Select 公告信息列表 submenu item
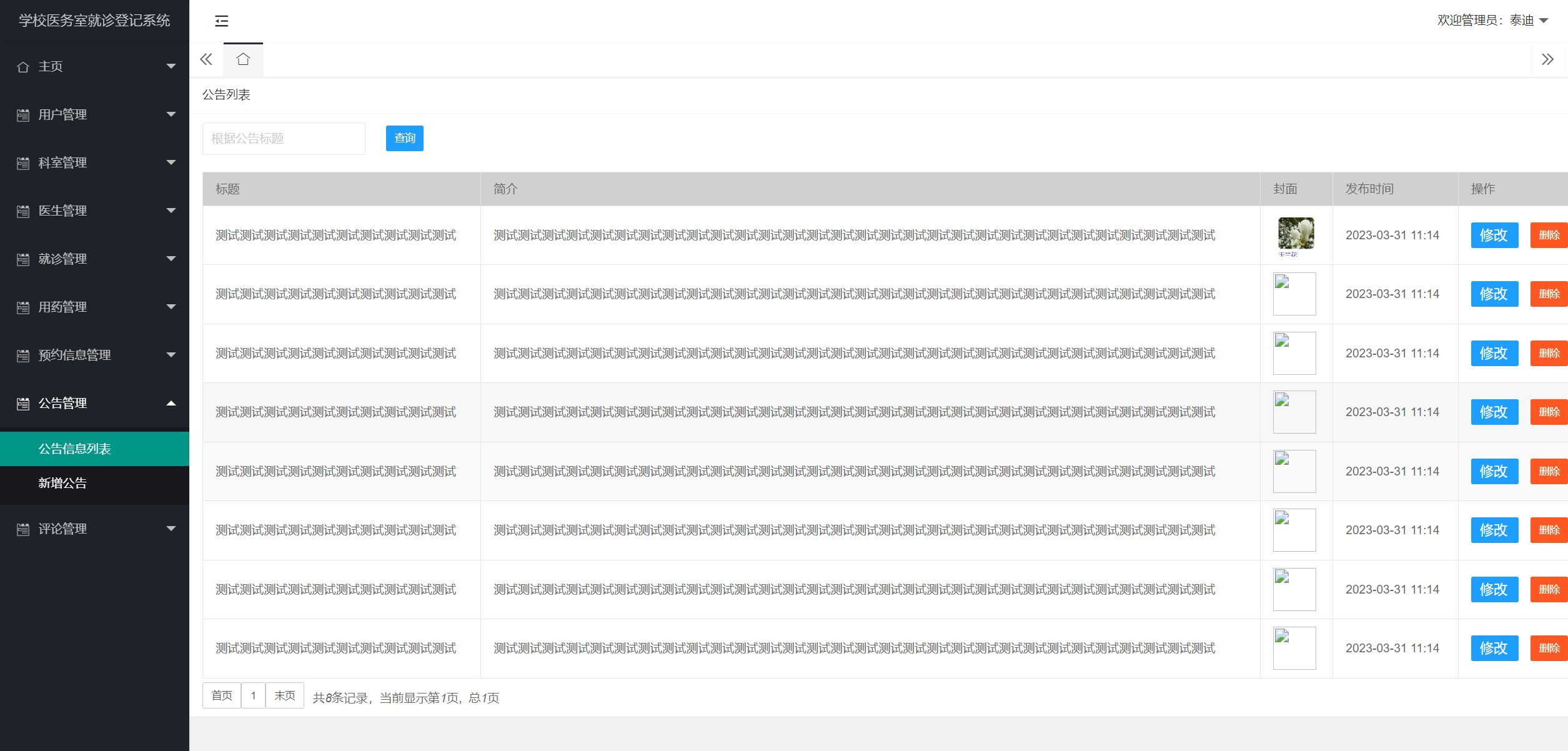Viewport: 1568px width, 751px height. 74,449
